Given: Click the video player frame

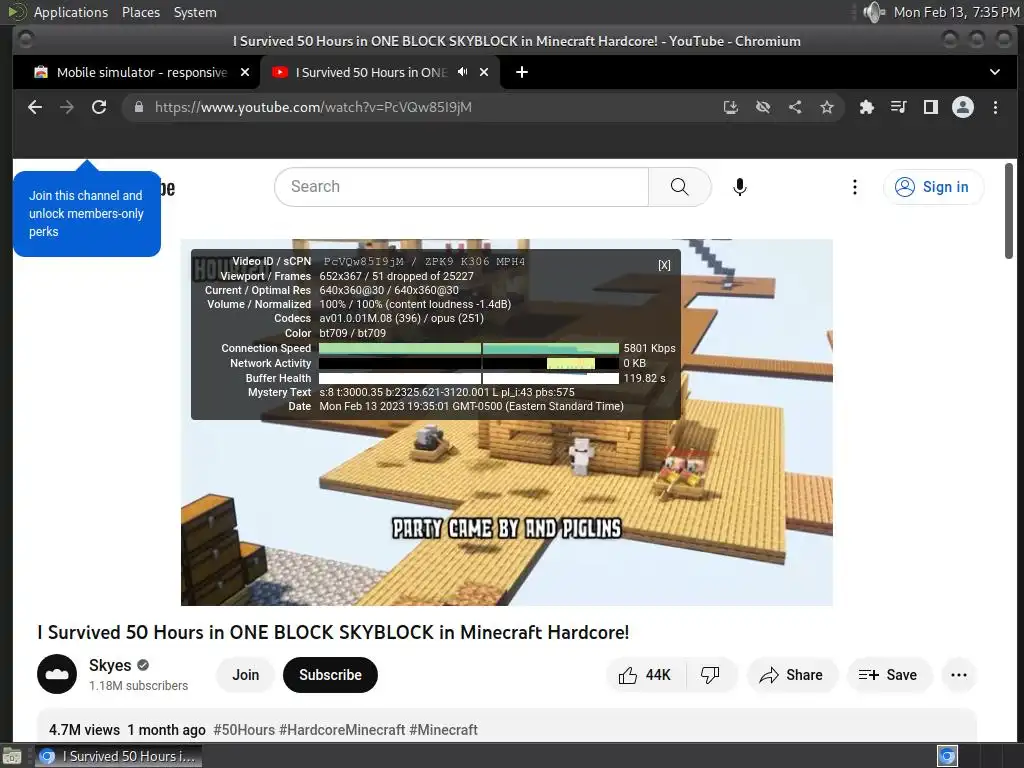Looking at the screenshot, I should coord(507,422).
